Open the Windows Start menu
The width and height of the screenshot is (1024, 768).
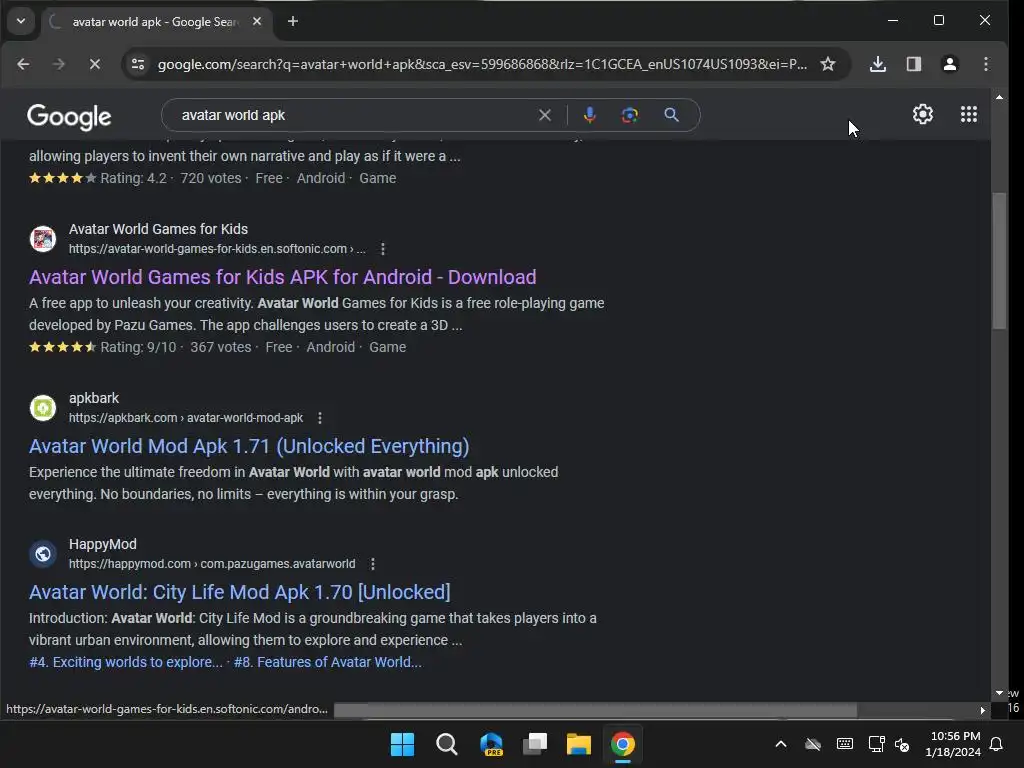[402, 744]
